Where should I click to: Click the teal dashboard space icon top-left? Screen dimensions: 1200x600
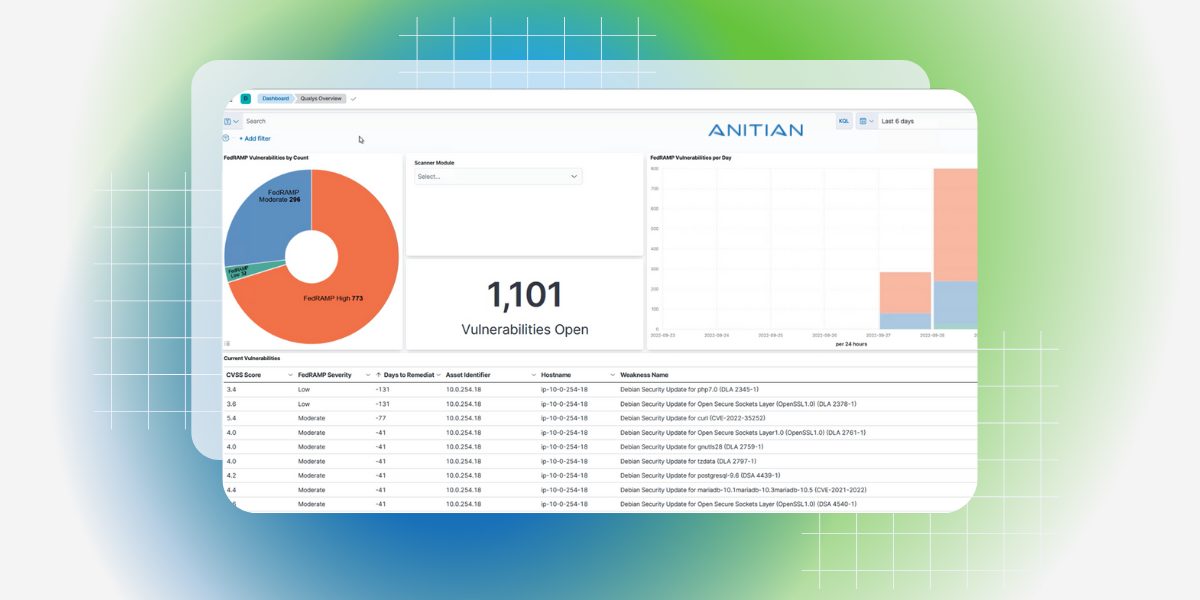(245, 98)
